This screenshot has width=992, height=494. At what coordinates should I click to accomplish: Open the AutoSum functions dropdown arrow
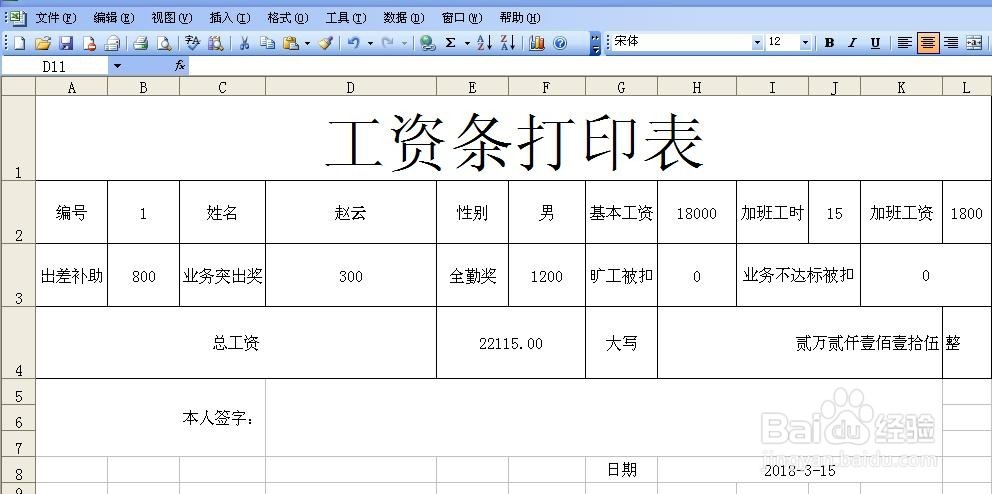(x=468, y=43)
